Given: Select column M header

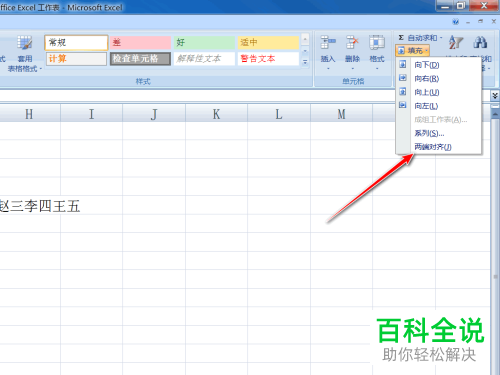Looking at the screenshot, I should click(x=341, y=114).
